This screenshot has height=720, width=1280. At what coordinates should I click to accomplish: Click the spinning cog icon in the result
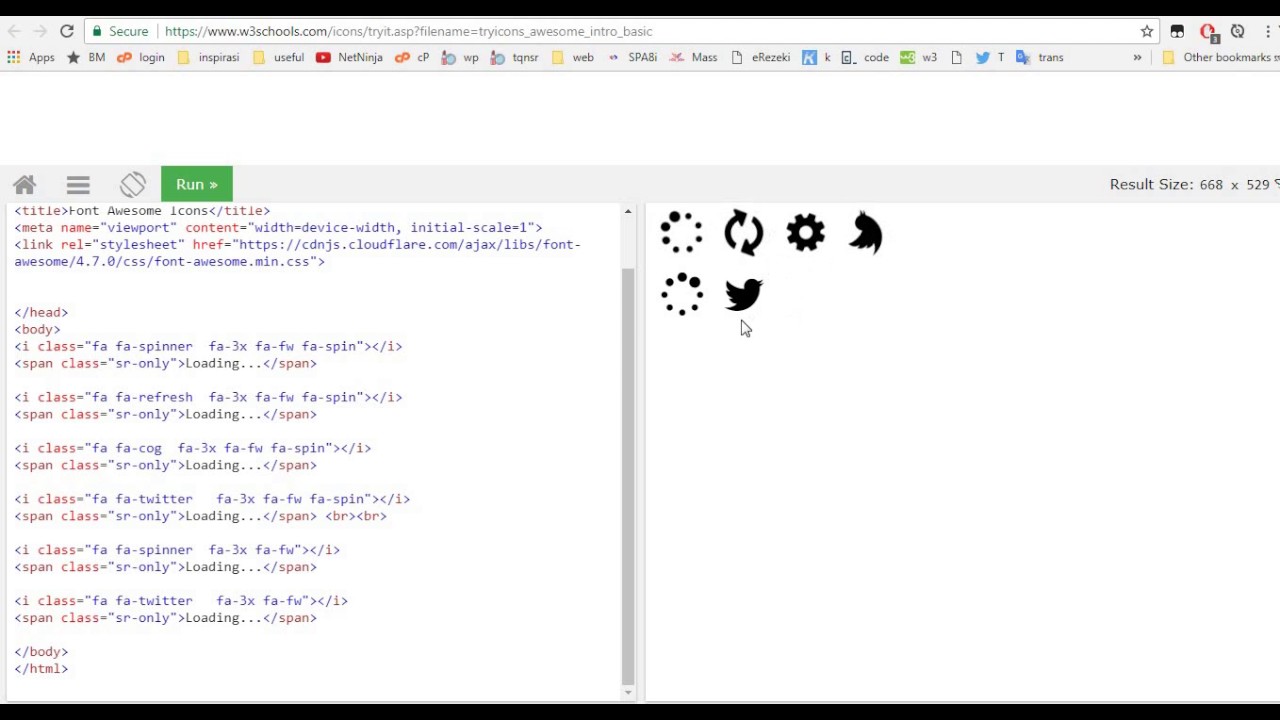806,233
